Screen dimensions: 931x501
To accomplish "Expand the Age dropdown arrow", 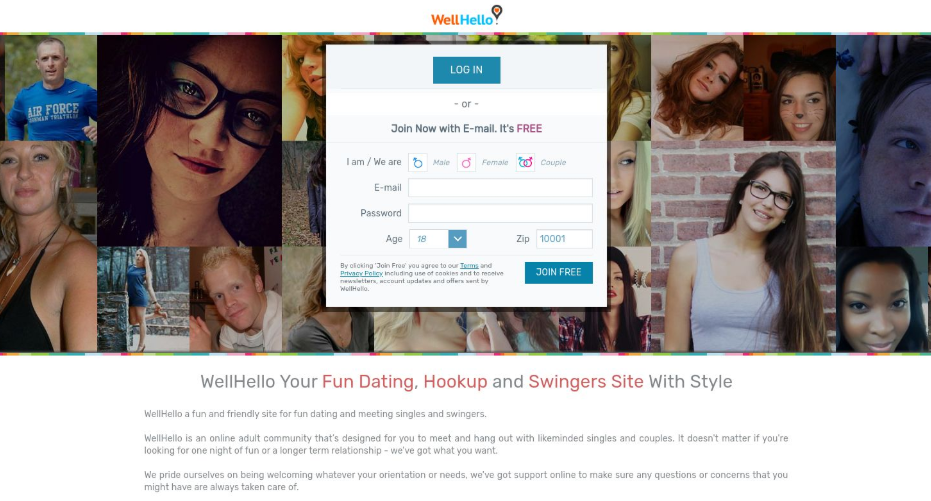I will click(457, 239).
